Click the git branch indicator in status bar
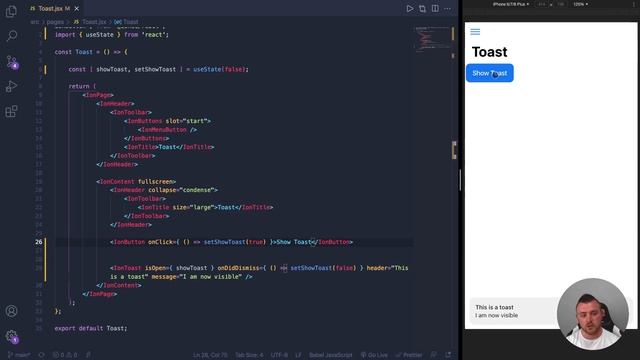The height and width of the screenshot is (360, 640). coord(20,355)
